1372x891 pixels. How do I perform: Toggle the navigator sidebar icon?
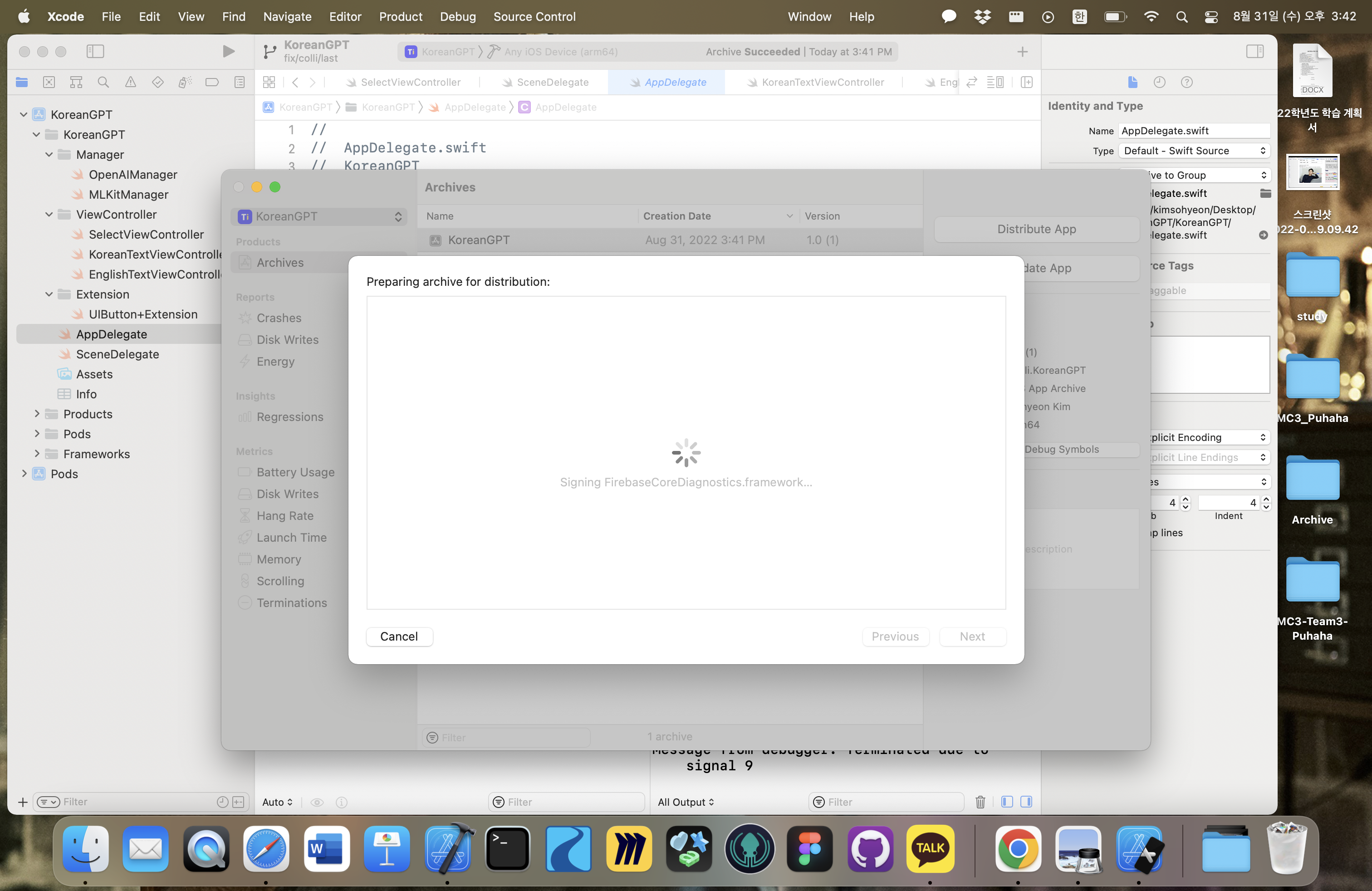click(x=95, y=51)
